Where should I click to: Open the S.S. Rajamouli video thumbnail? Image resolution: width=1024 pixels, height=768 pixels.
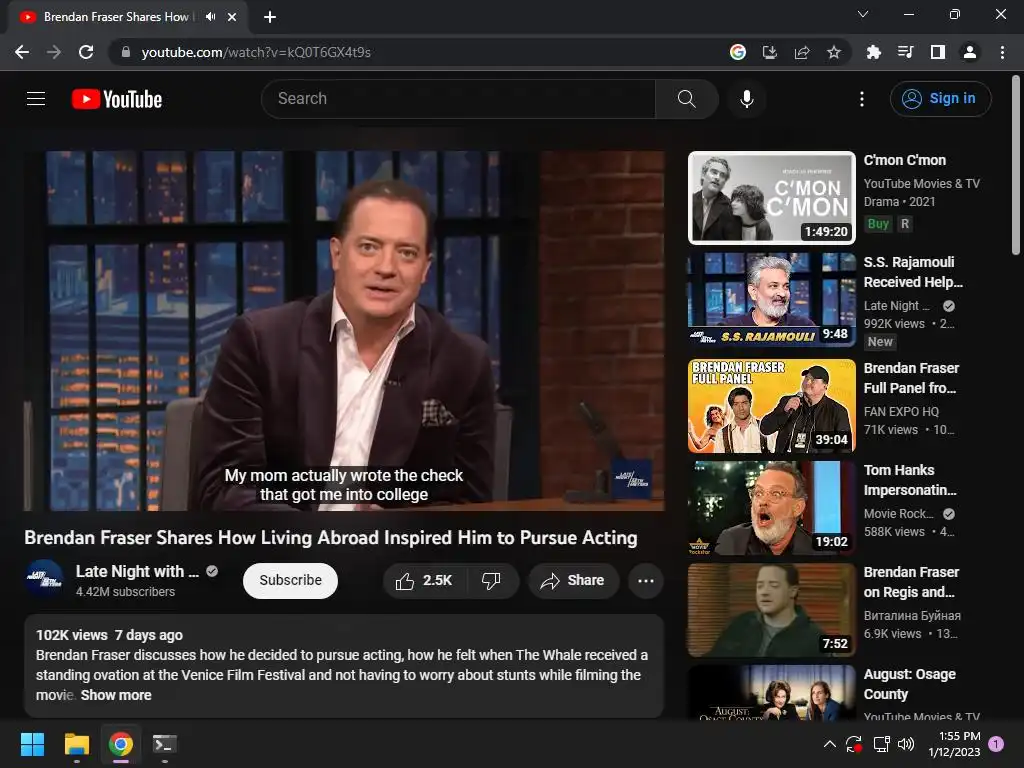(x=772, y=300)
